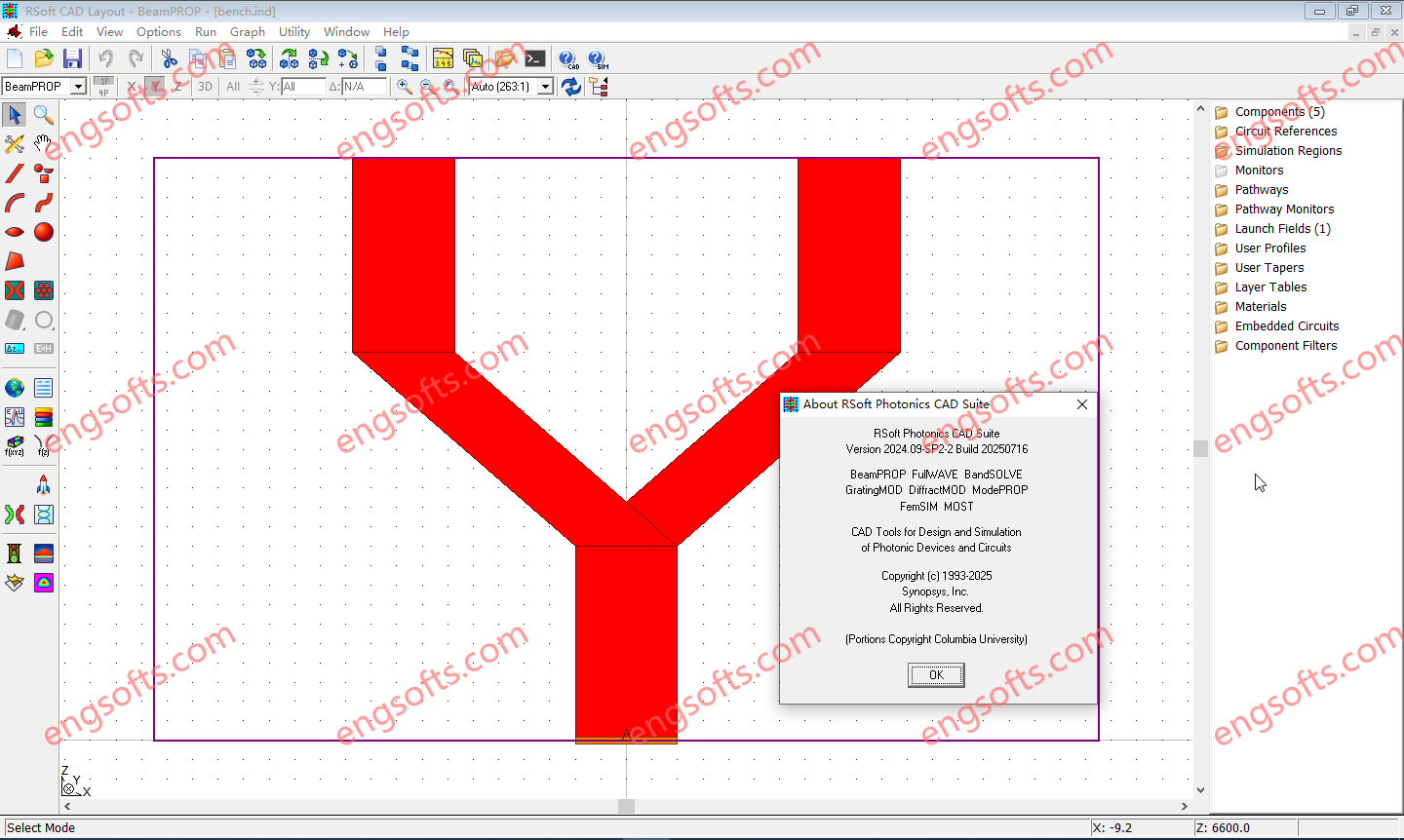Click the zoom in magnifier toolbar icon
Screen dimensions: 1404x840
[x=405, y=87]
